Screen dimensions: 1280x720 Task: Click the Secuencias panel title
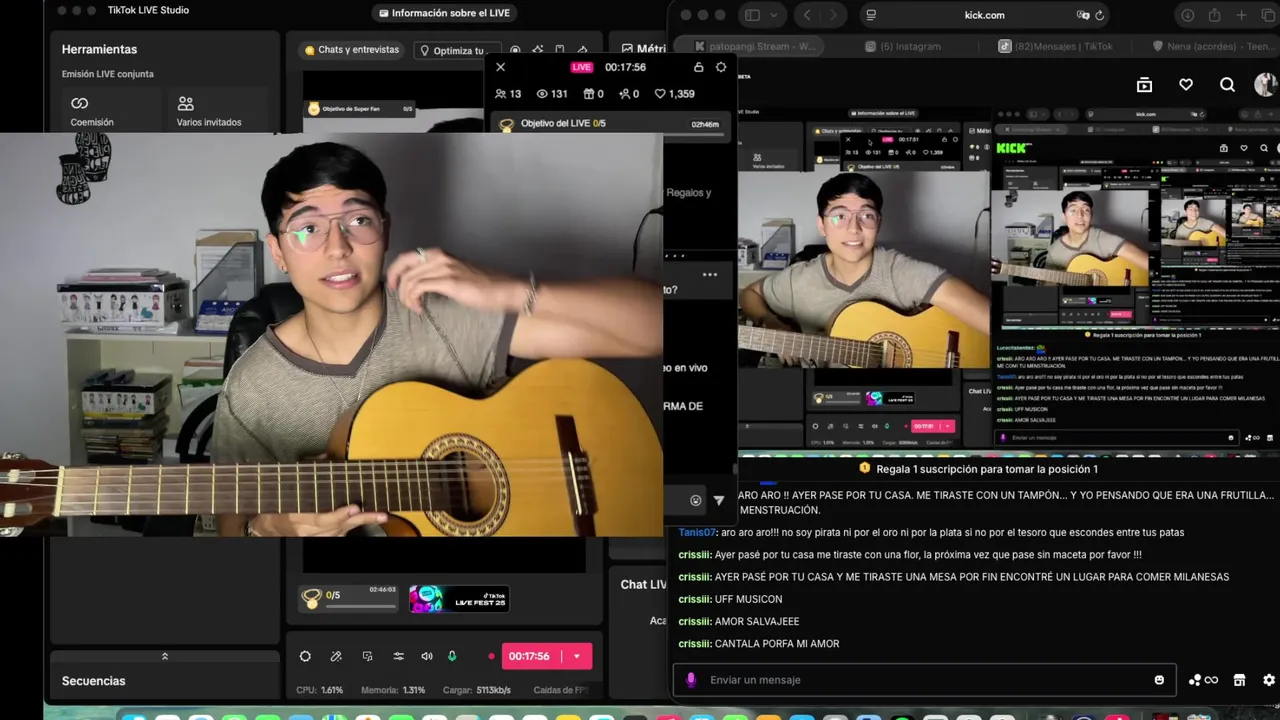click(x=93, y=681)
